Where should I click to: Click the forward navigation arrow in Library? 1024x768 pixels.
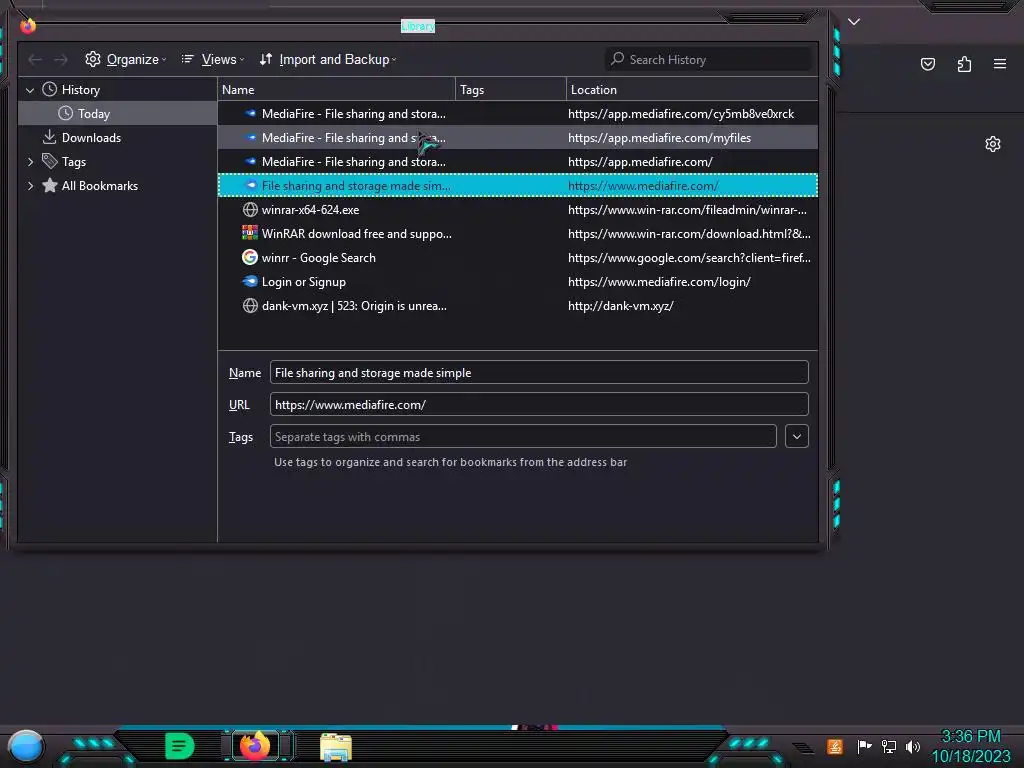[x=61, y=59]
